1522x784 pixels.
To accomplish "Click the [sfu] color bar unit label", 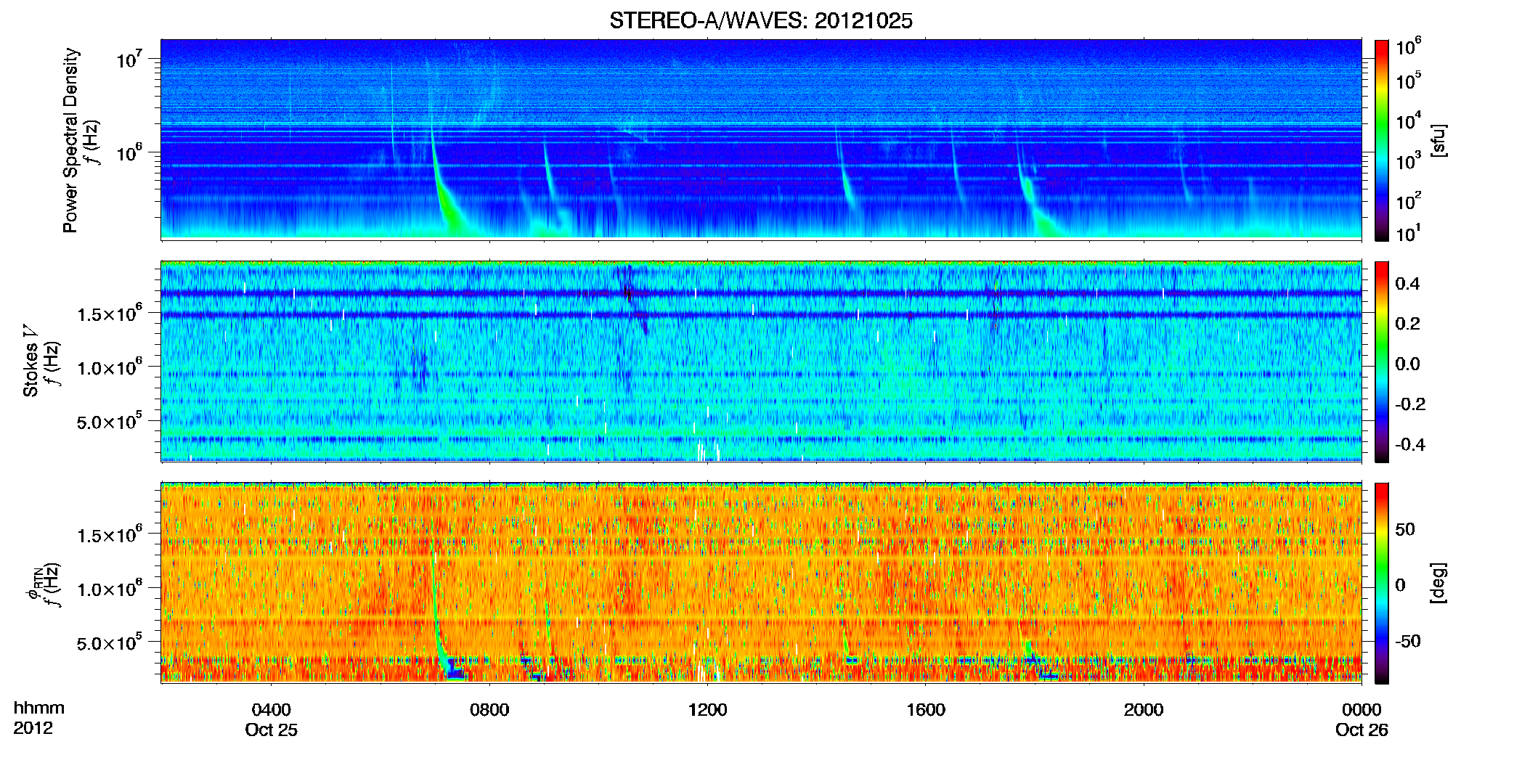I will point(1439,141).
